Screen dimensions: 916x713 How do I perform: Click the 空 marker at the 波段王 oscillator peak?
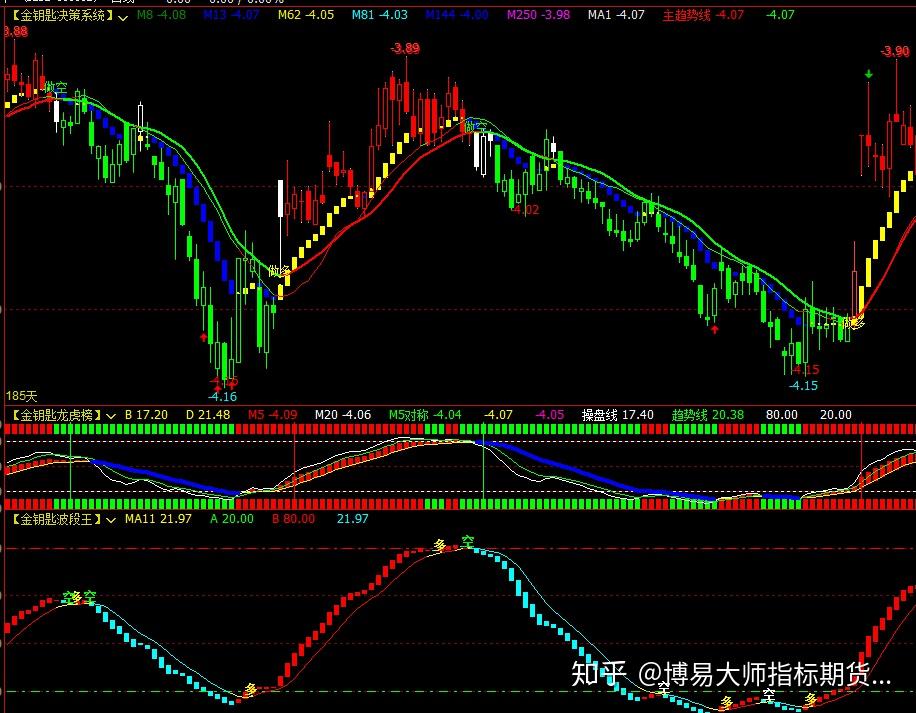pos(467,542)
